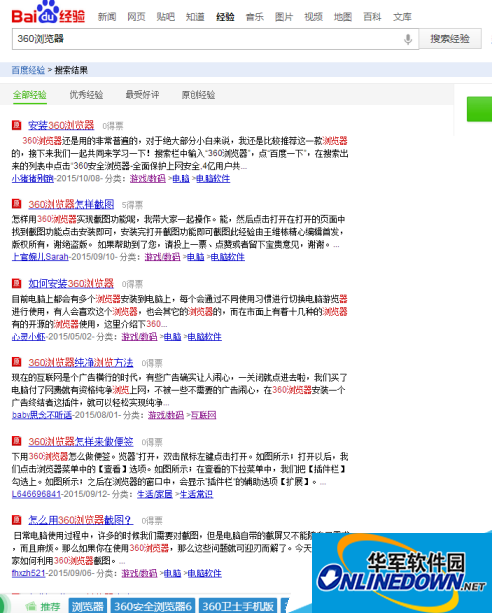This screenshot has width=492, height=613.
Task: Open the 新闻 navigation item
Action: [107, 17]
